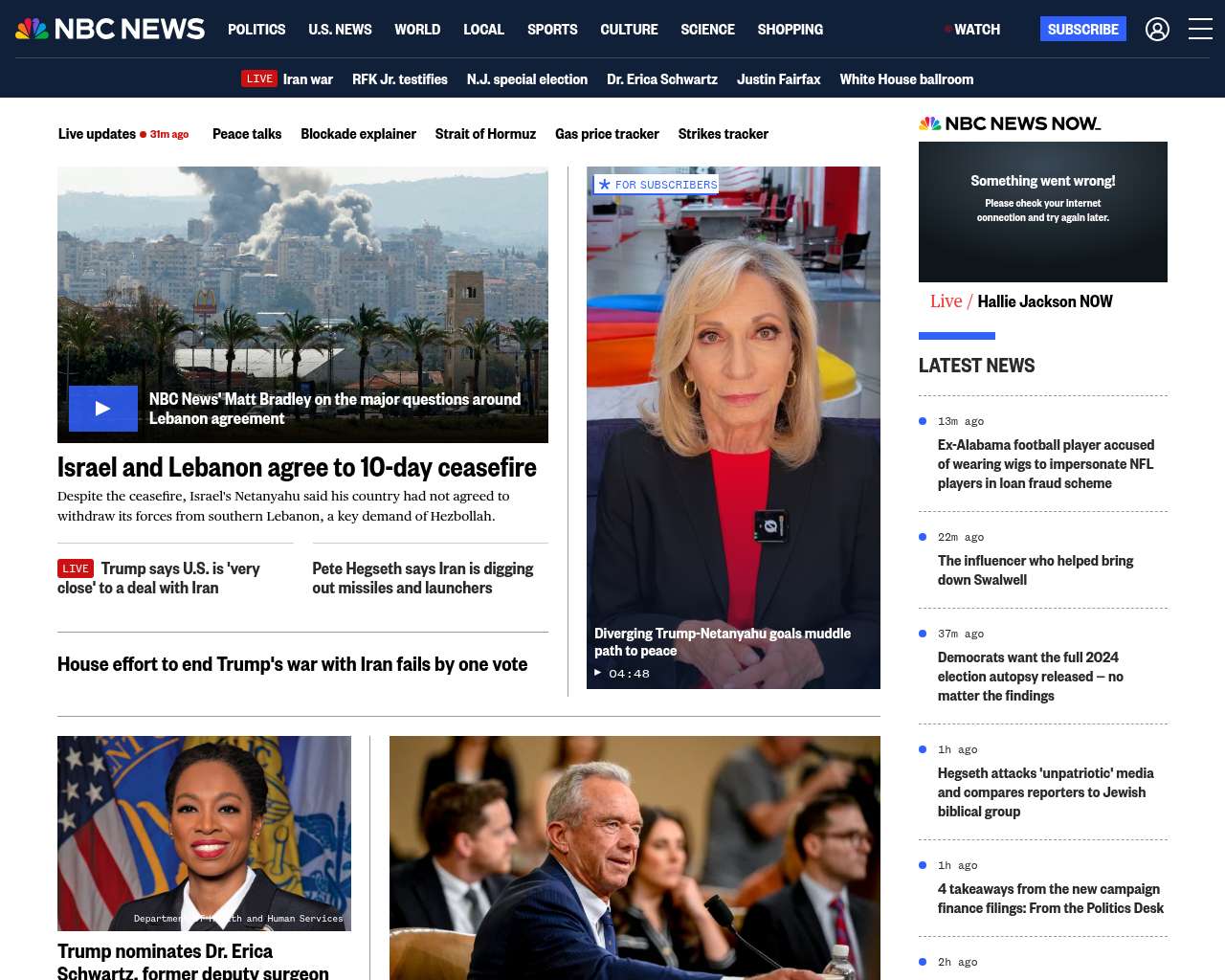Open Live Hallie Jackson NOW link
Viewport: 1225px width, 980px height.
tap(1021, 301)
